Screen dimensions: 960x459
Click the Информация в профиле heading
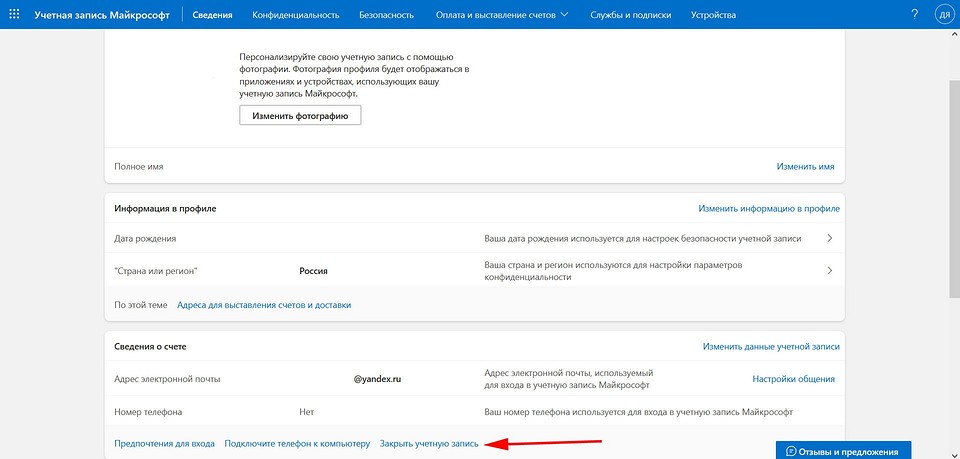[165, 209]
